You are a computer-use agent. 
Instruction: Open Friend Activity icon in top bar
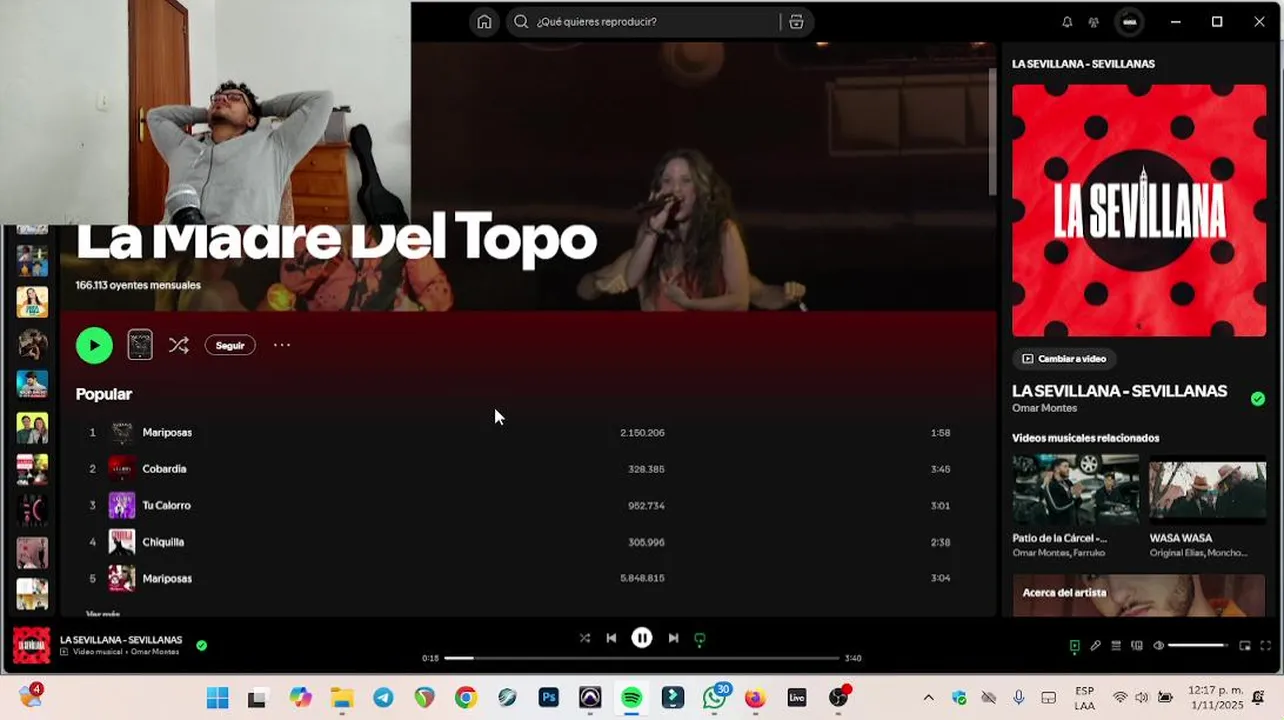(x=1094, y=22)
